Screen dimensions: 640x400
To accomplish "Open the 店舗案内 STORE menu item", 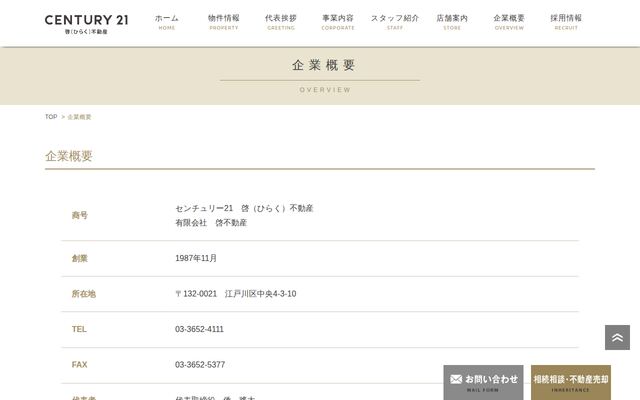I will (x=452, y=22).
